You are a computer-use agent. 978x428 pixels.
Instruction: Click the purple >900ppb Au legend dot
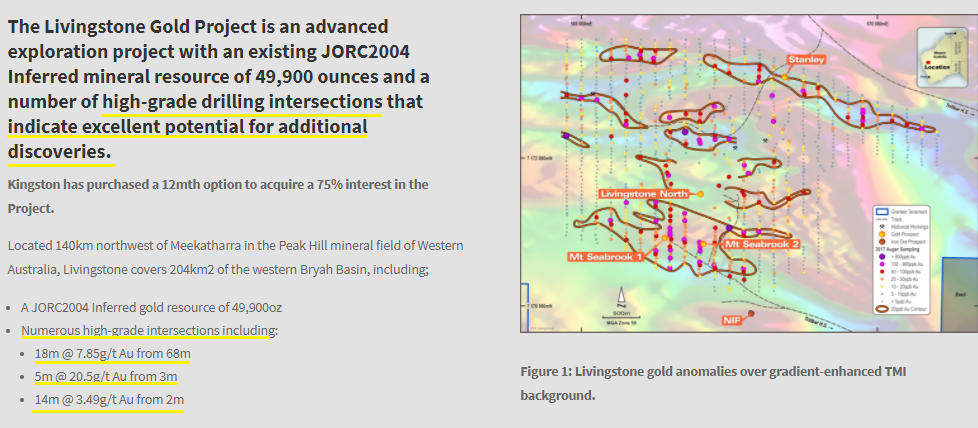coord(882,256)
